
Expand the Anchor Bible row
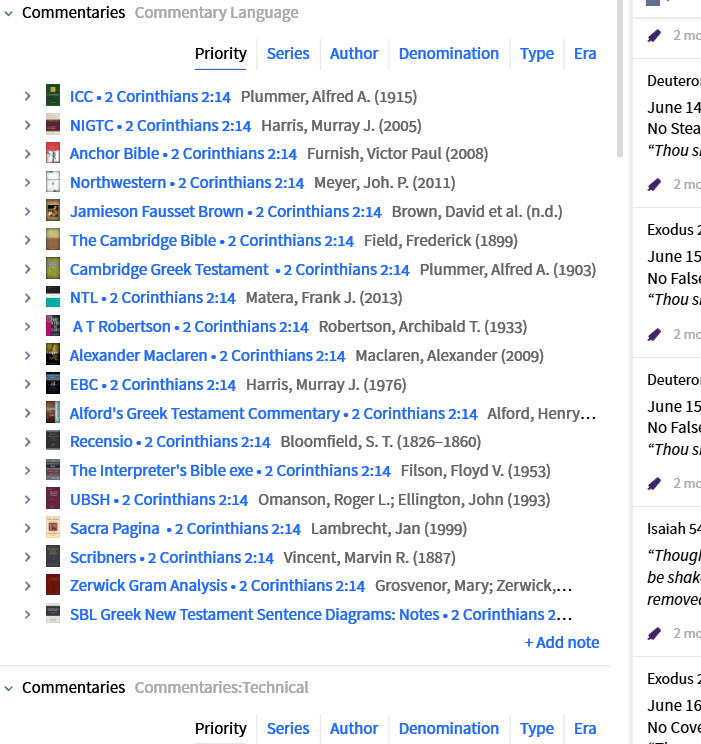tap(28, 154)
